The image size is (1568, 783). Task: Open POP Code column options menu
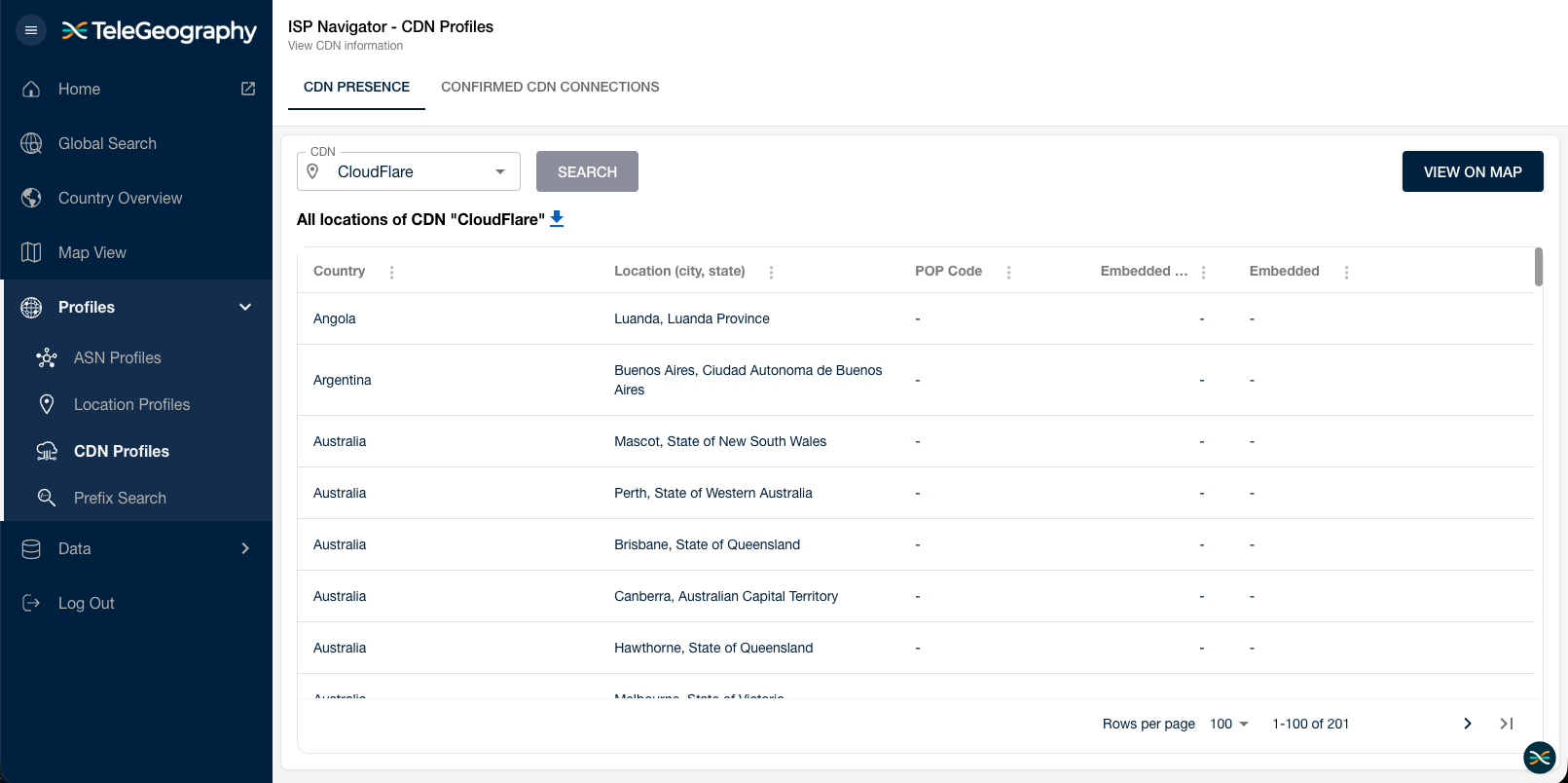click(1009, 273)
